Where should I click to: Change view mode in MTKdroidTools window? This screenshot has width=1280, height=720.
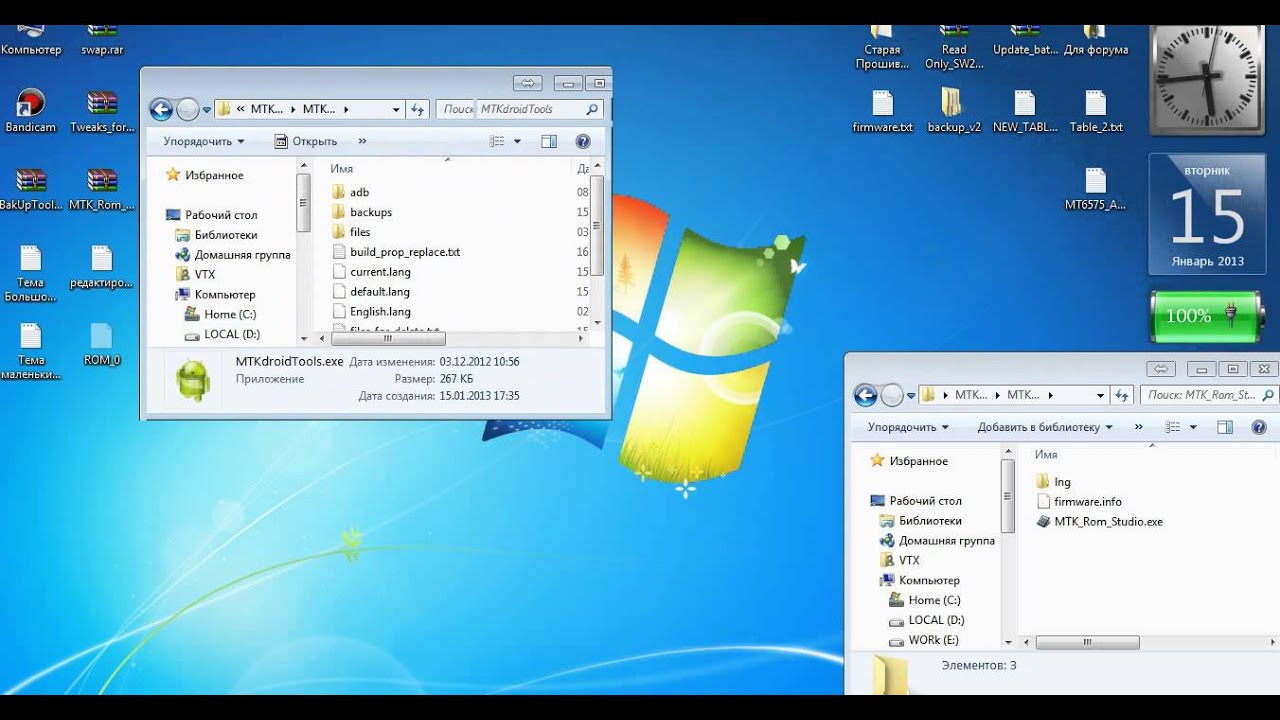pos(497,142)
